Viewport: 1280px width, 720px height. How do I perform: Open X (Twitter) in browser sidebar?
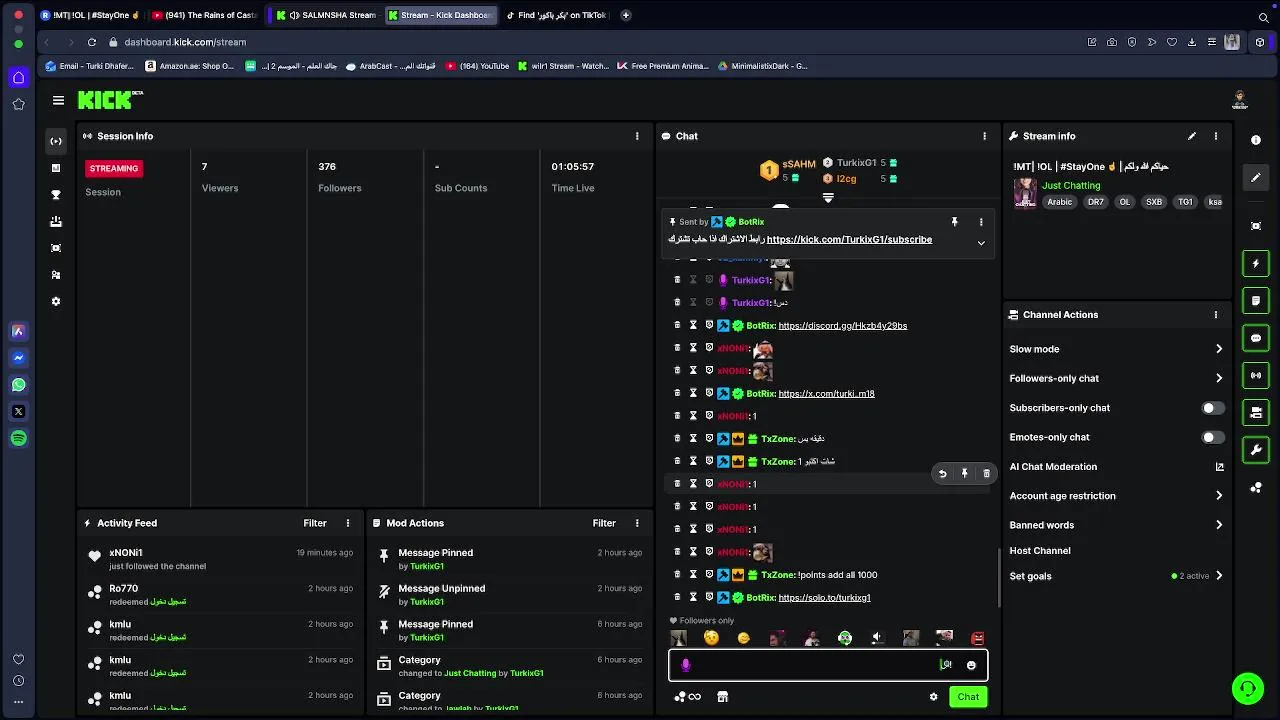(x=18, y=411)
